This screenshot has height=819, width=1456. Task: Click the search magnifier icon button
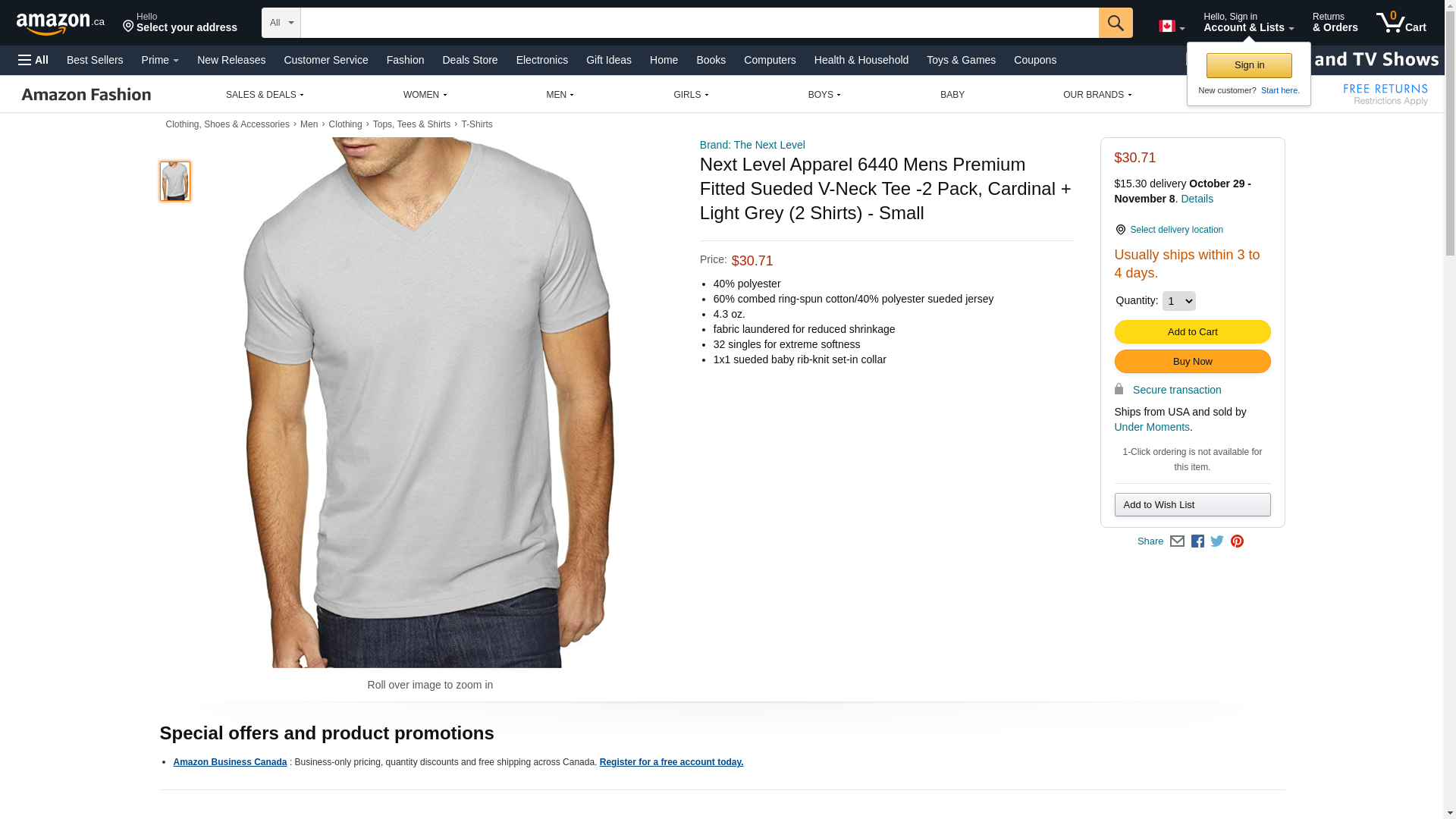click(1115, 23)
